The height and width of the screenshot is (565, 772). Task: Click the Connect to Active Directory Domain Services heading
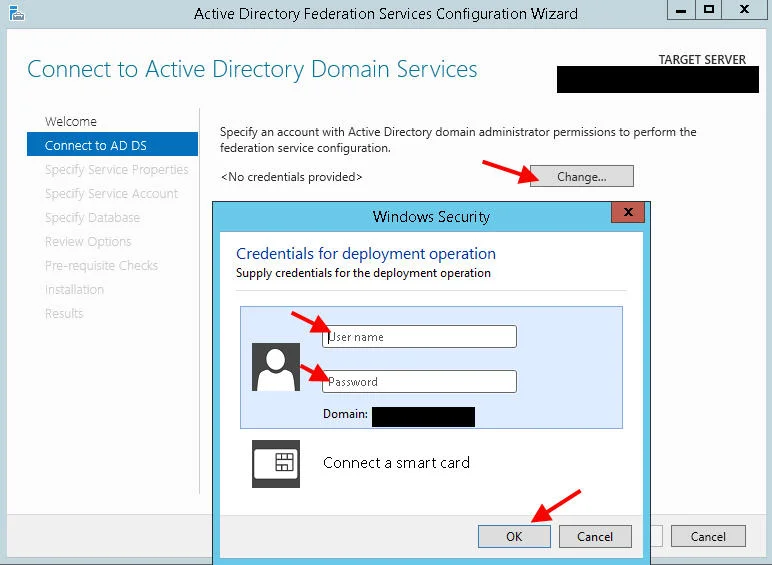[252, 69]
